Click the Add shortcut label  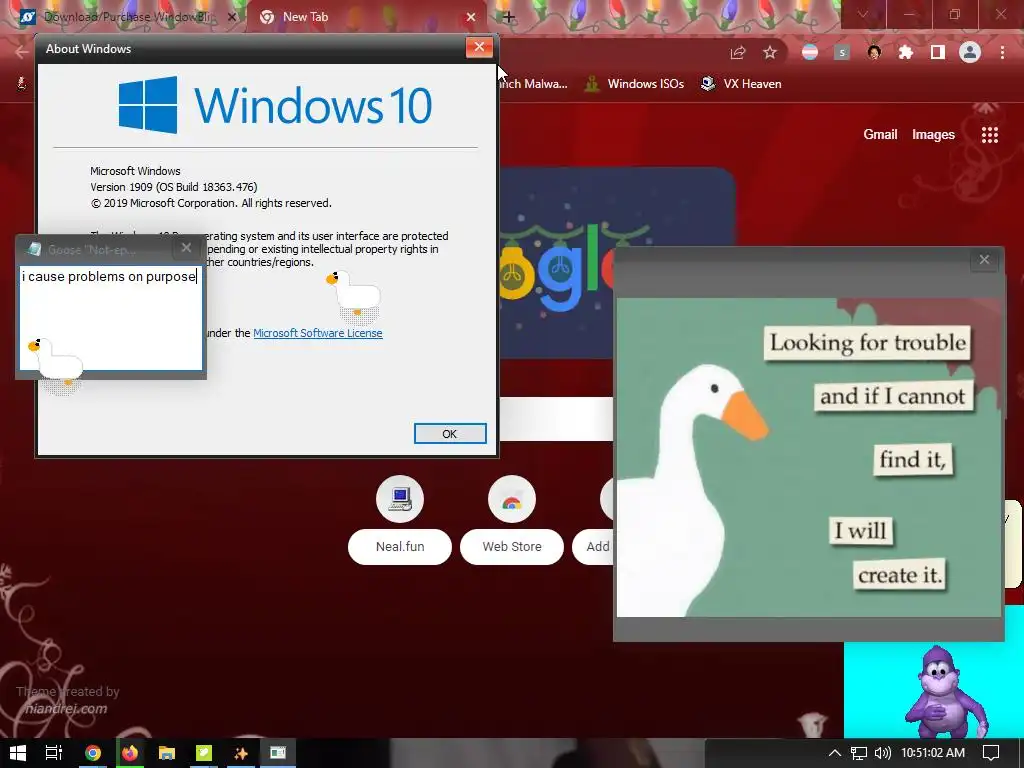[x=593, y=547]
